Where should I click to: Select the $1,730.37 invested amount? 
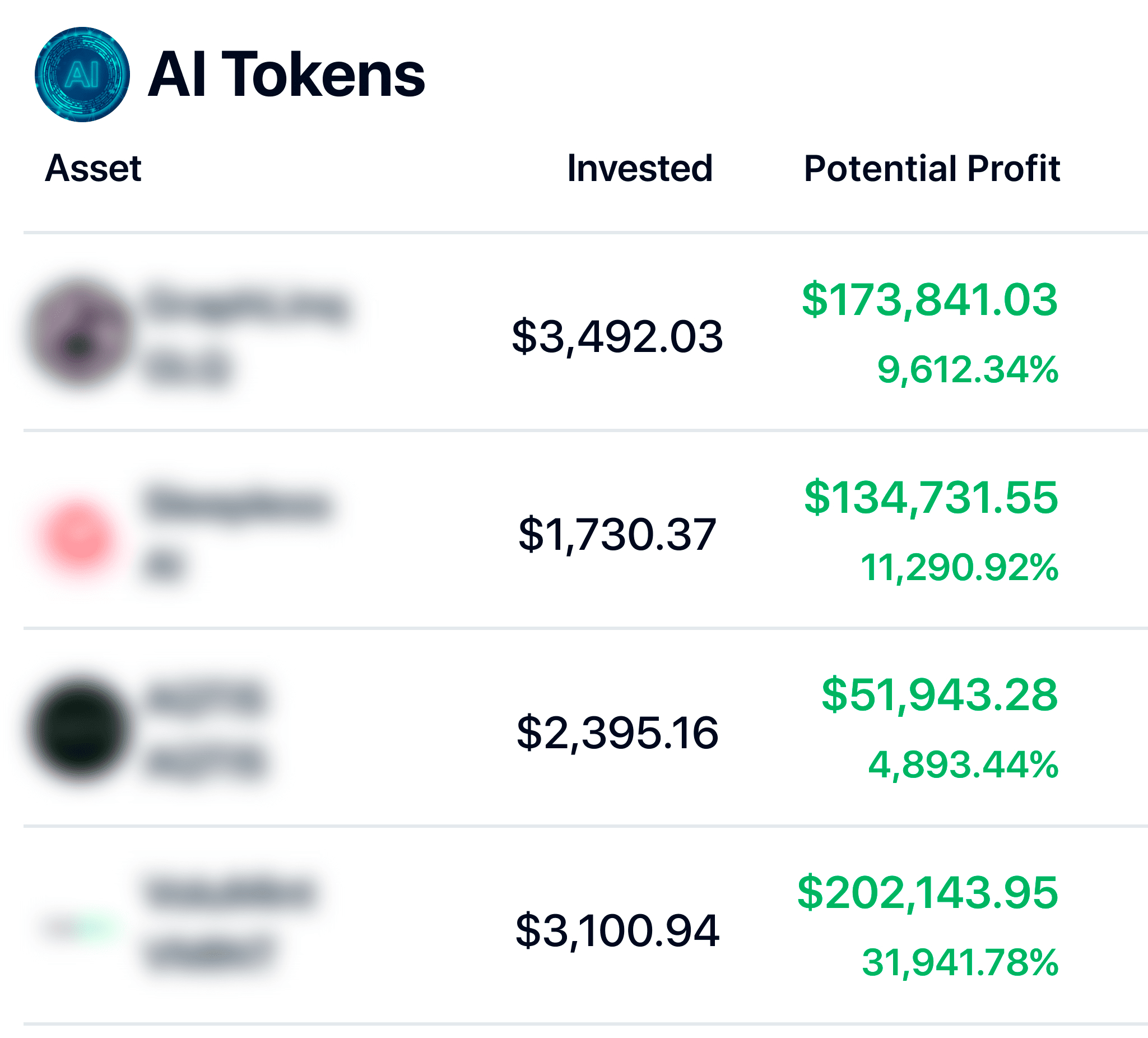coord(617,534)
